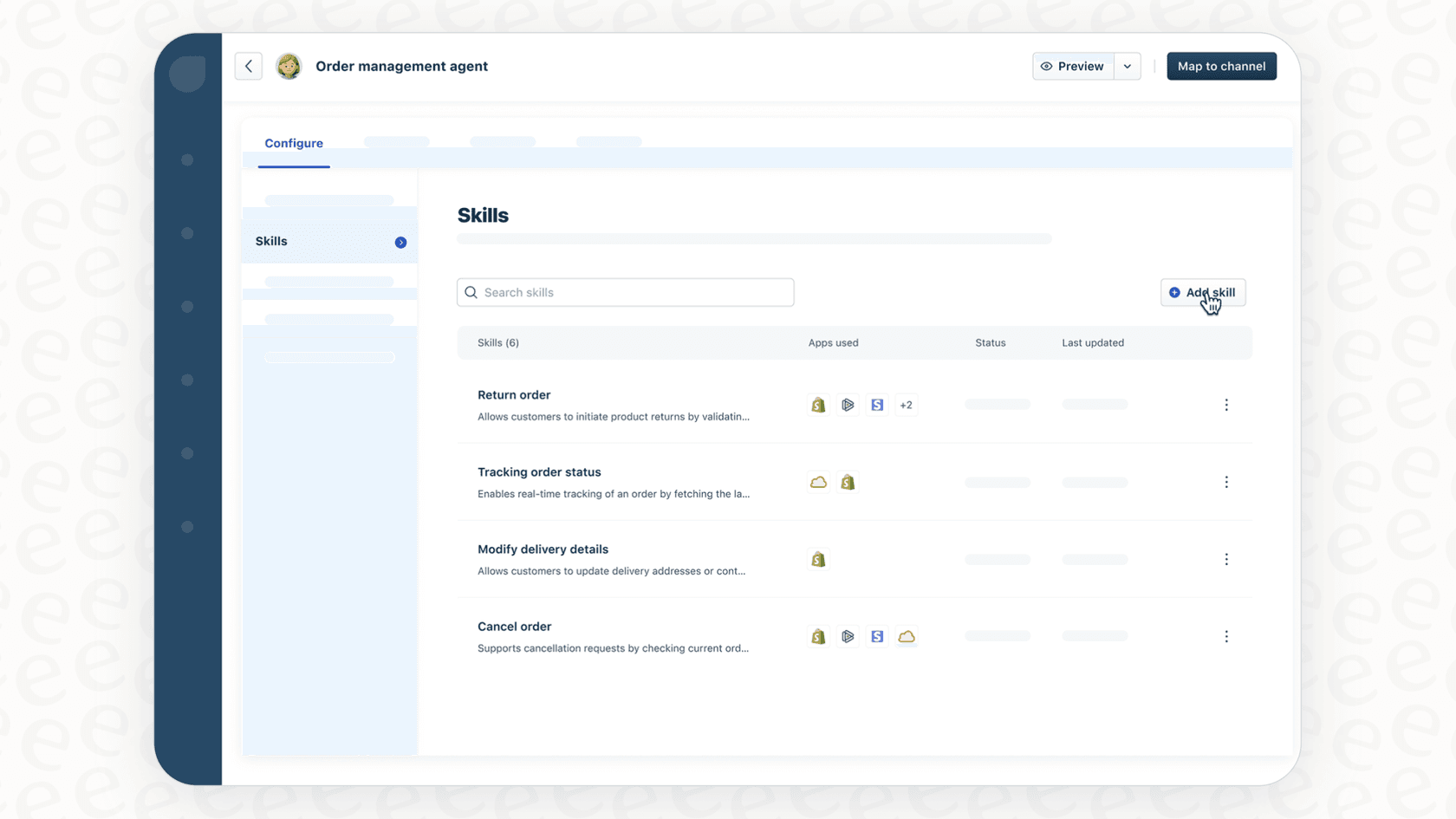1456x819 pixels.
Task: Show the +2 more apps badge
Action: coord(906,405)
